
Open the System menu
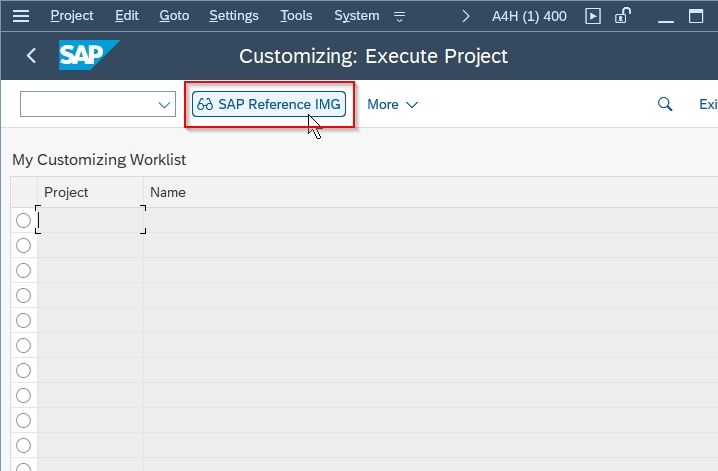point(357,16)
